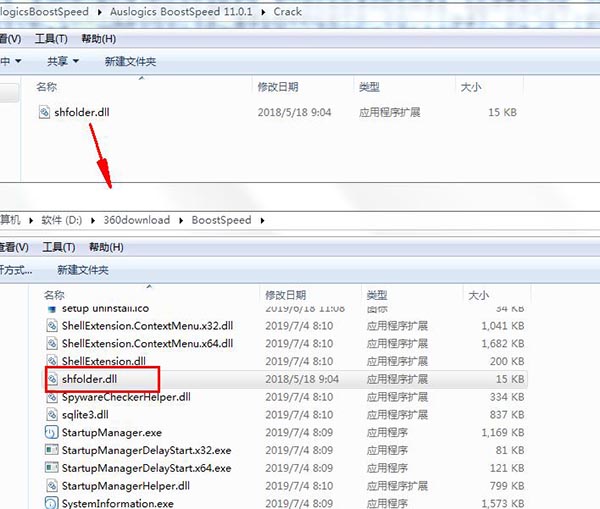This screenshot has width=600, height=509.
Task: Open 帮助(H) menu in Crack window
Action: [99, 39]
